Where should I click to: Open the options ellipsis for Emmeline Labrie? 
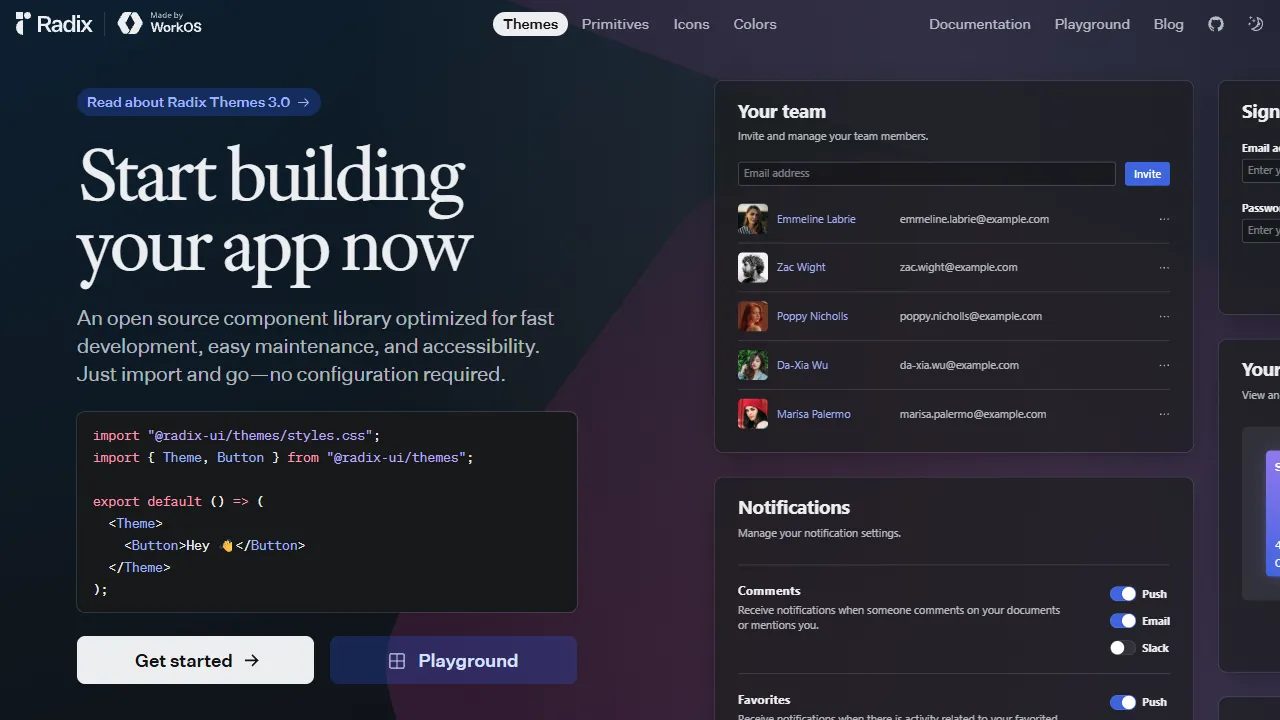coord(1164,219)
